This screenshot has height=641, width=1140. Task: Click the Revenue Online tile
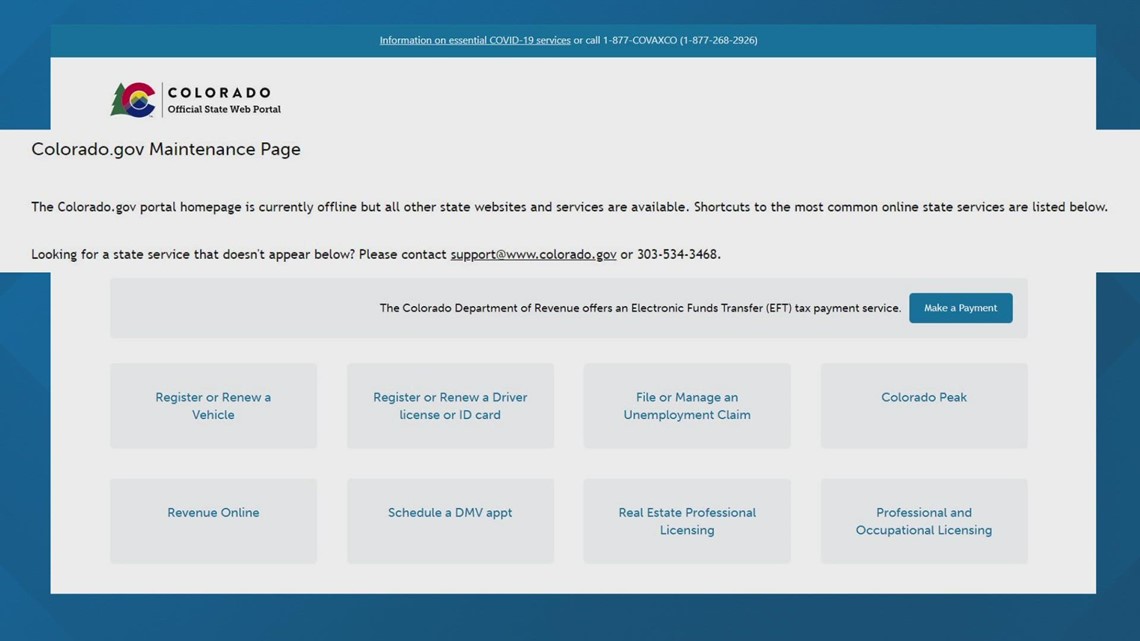[x=213, y=520]
